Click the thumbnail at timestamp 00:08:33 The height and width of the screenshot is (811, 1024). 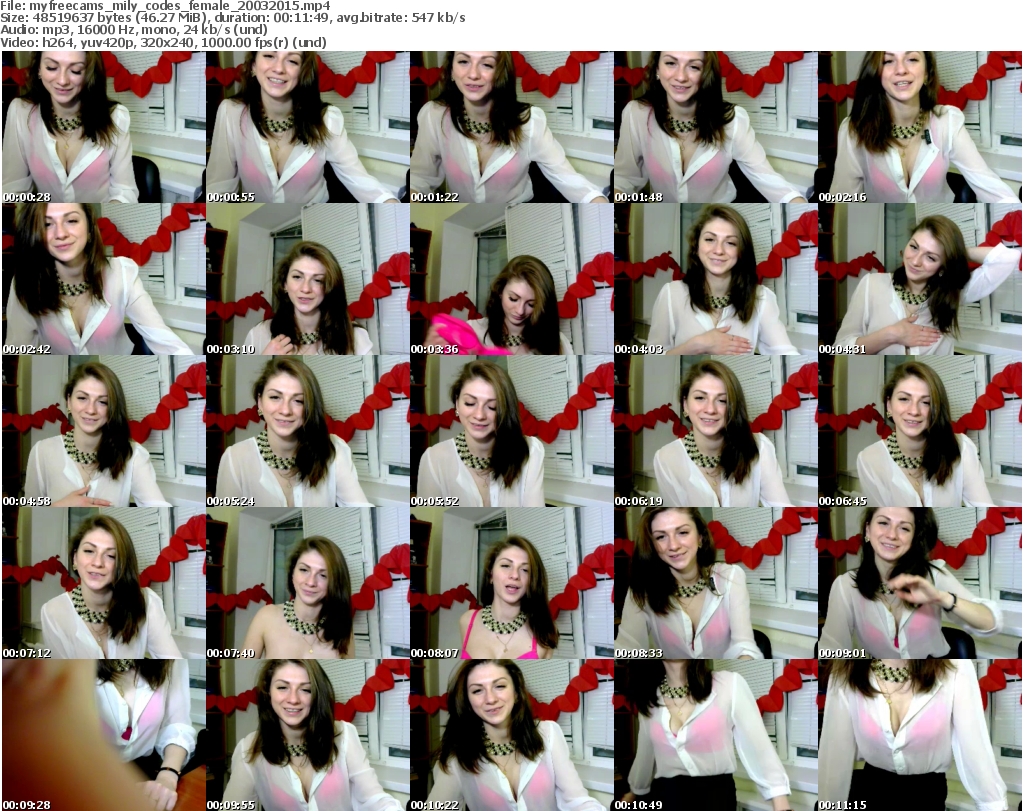click(715, 583)
